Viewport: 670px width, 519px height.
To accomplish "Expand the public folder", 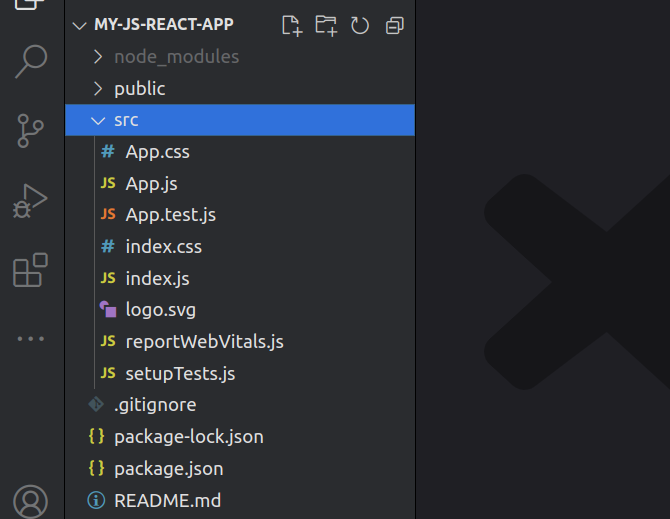I will [98, 88].
